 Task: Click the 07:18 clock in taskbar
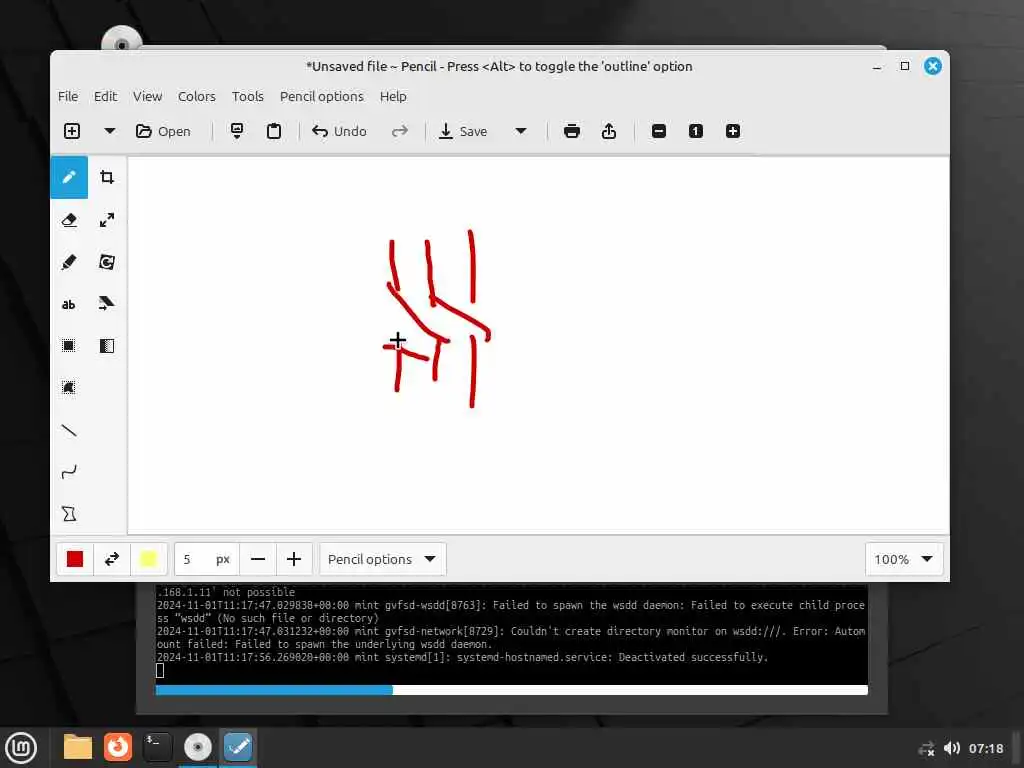point(986,748)
